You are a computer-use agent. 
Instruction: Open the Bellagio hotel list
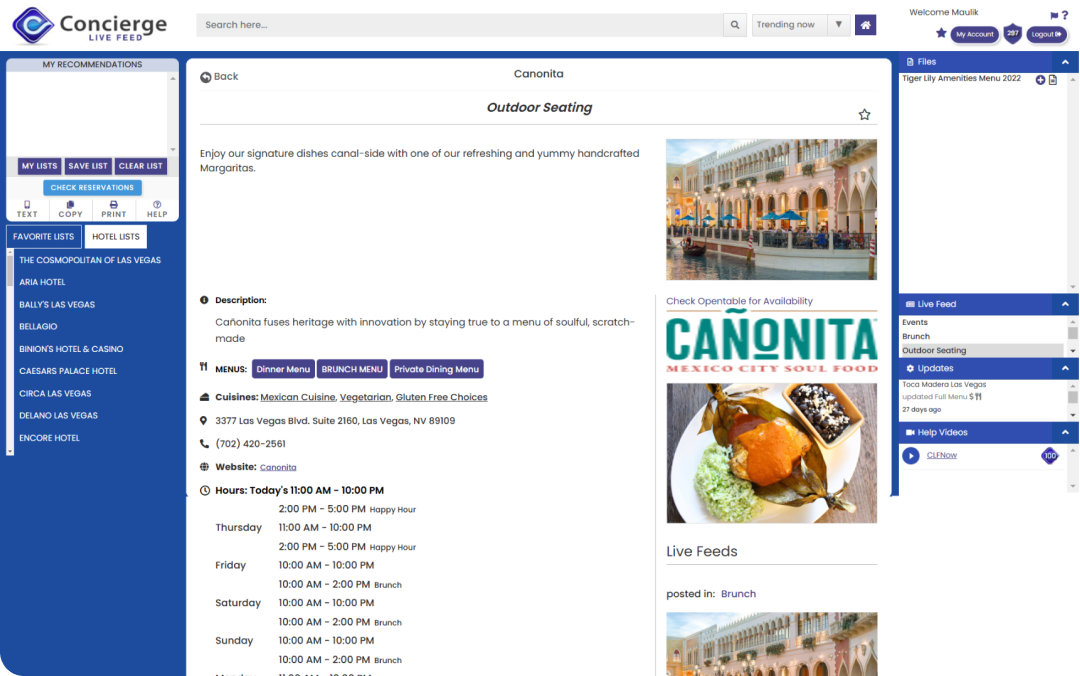pyautogui.click(x=38, y=327)
